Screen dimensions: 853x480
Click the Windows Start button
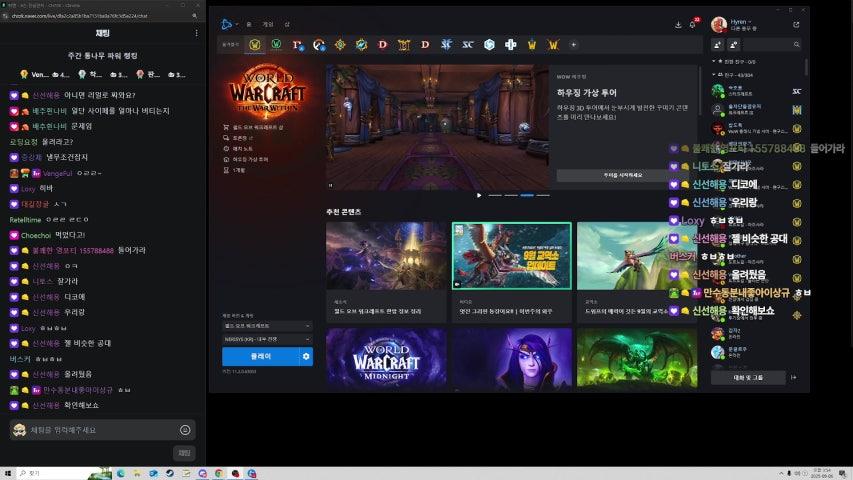[8, 473]
